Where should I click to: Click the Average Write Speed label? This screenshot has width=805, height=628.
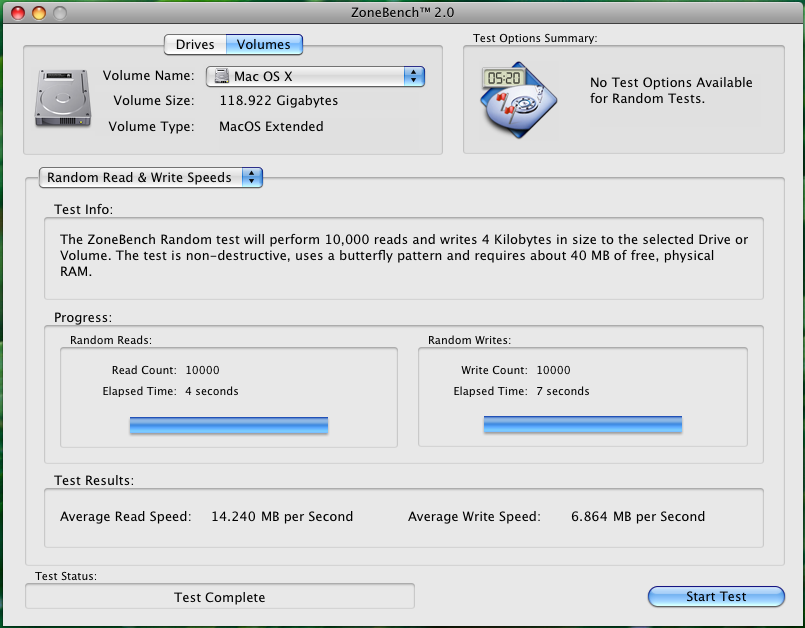(x=474, y=517)
